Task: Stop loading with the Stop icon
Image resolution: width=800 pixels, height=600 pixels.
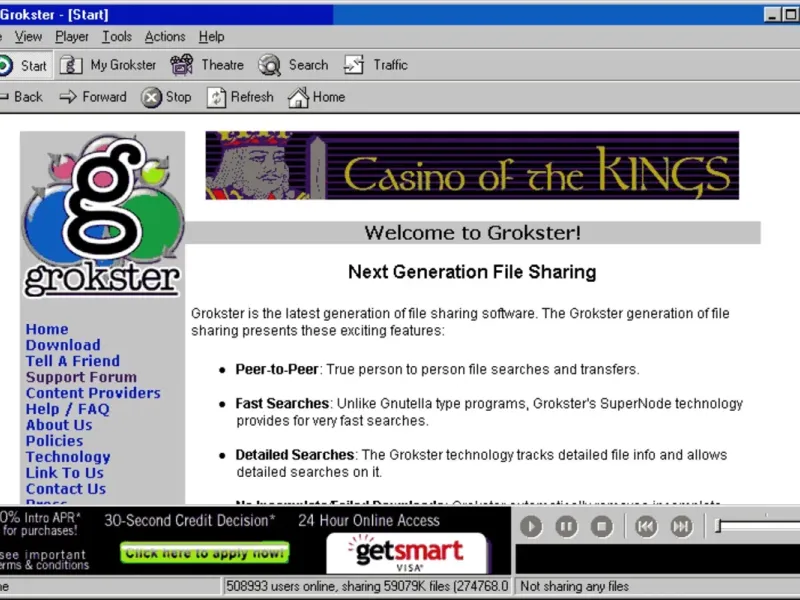Action: click(x=151, y=97)
